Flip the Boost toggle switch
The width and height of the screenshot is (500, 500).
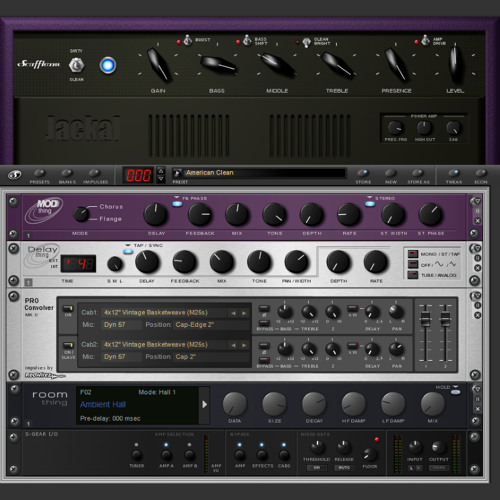[188, 40]
